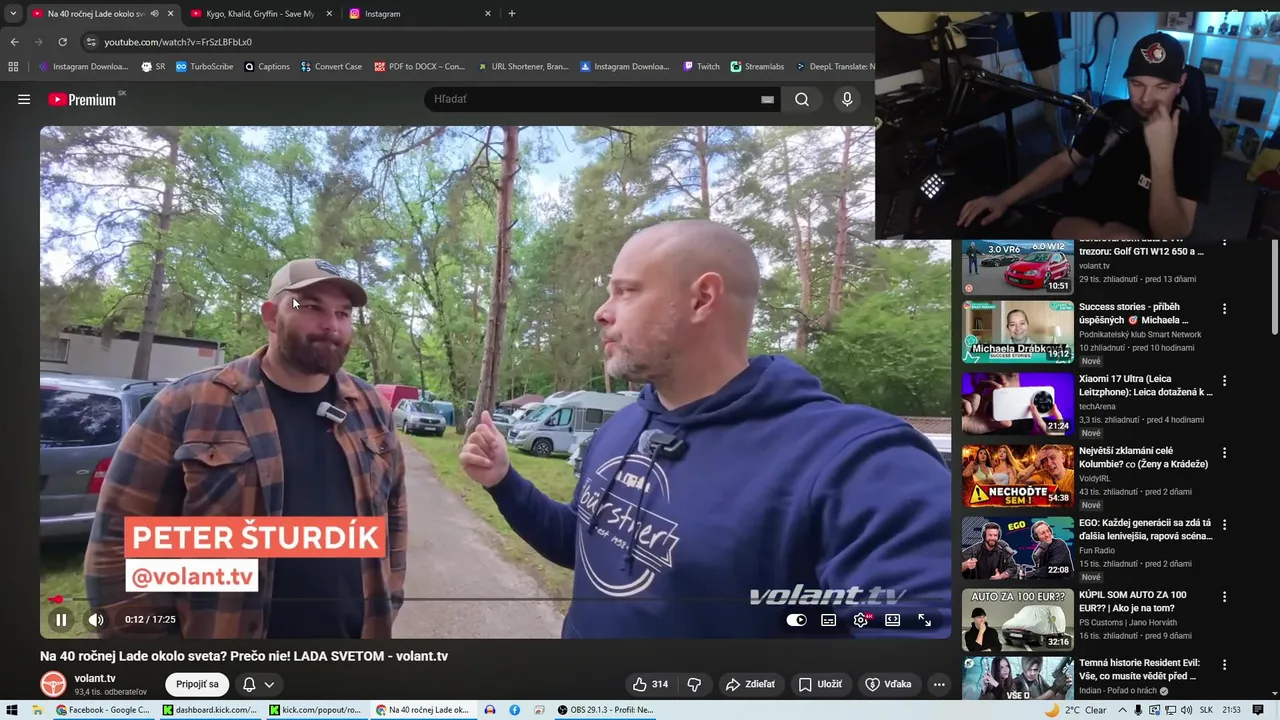This screenshot has height=720, width=1280.
Task: Pause the video playback
Action: point(61,620)
